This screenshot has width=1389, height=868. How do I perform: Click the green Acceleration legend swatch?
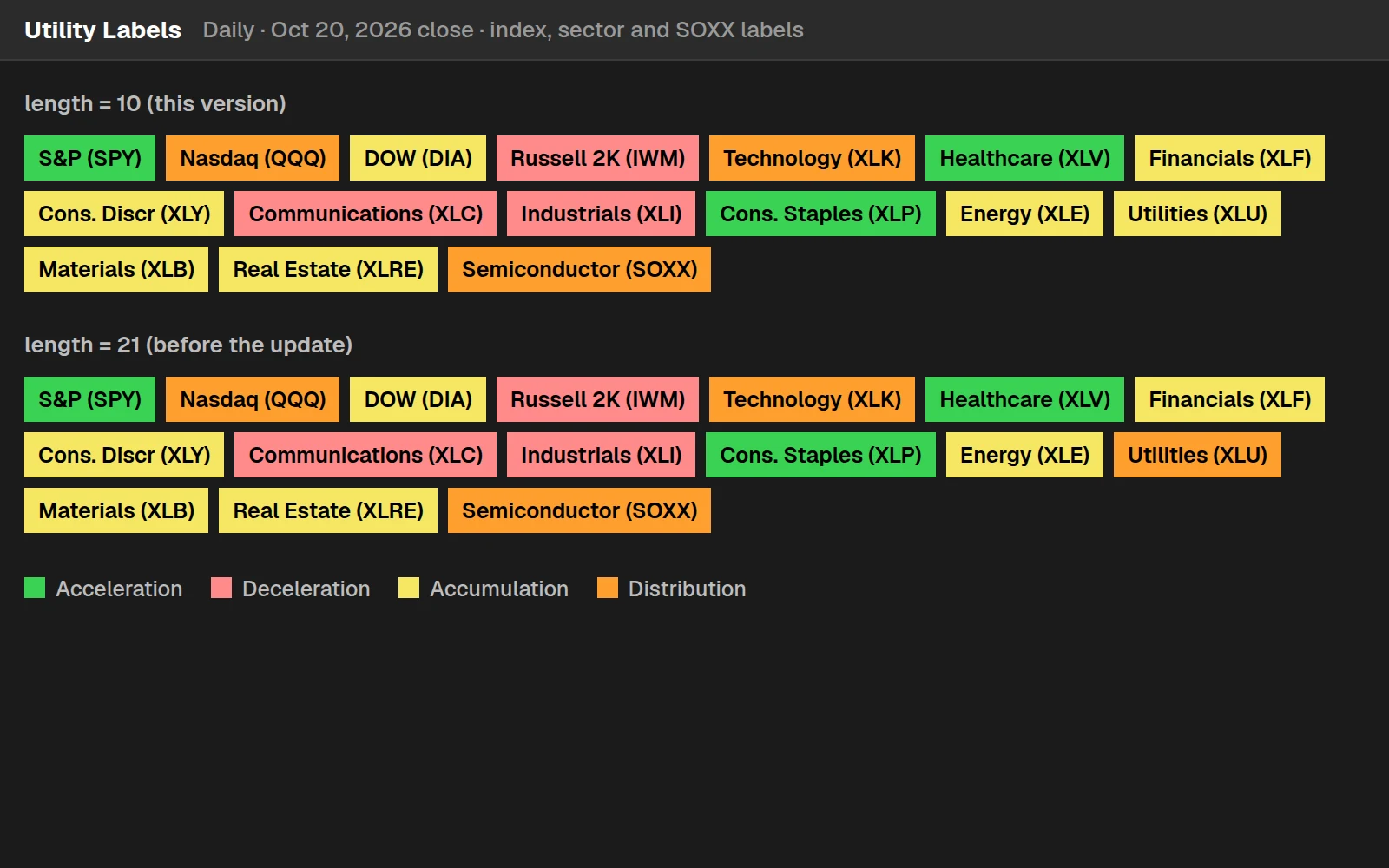pos(35,588)
